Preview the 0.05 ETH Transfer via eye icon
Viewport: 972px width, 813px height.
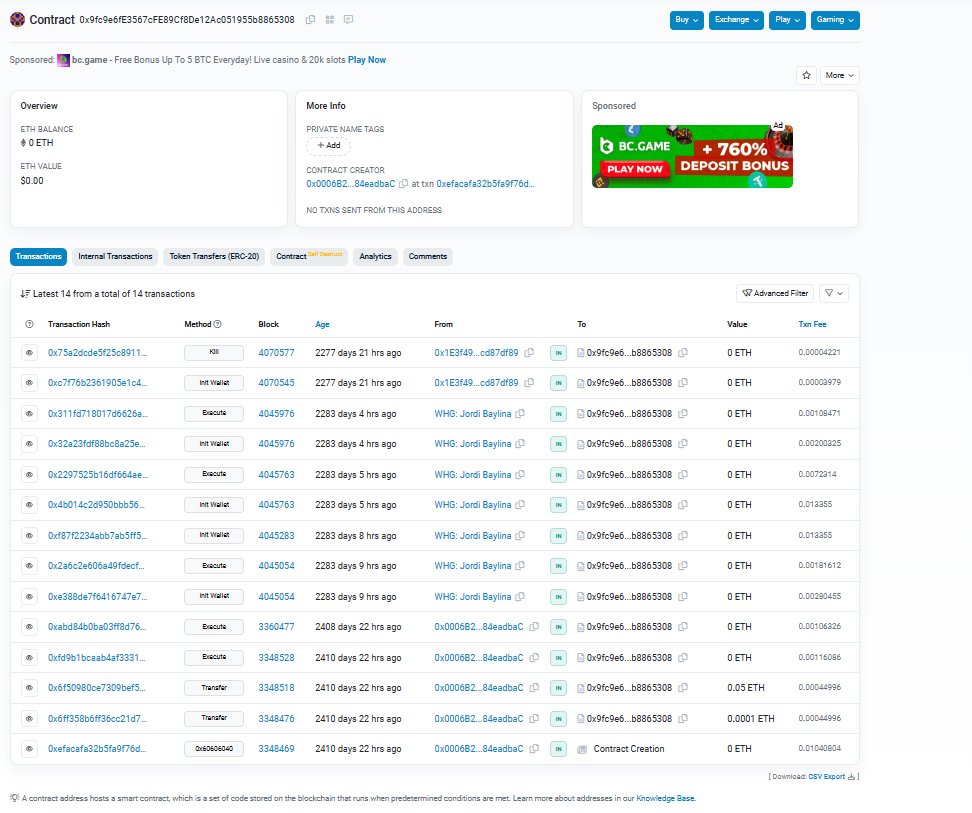click(28, 688)
